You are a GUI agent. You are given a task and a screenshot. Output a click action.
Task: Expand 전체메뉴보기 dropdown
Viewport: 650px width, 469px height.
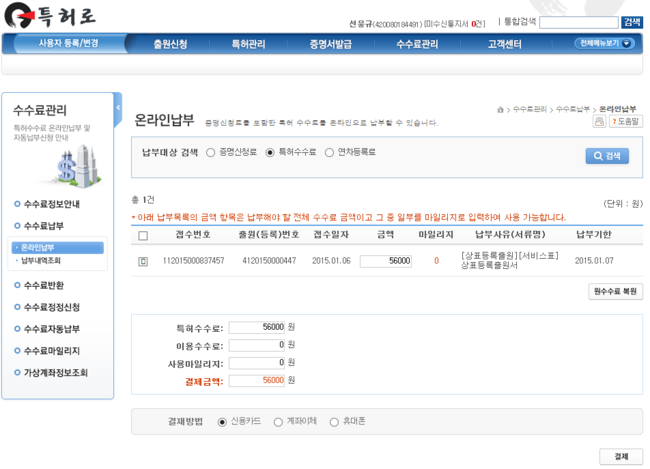pos(604,44)
